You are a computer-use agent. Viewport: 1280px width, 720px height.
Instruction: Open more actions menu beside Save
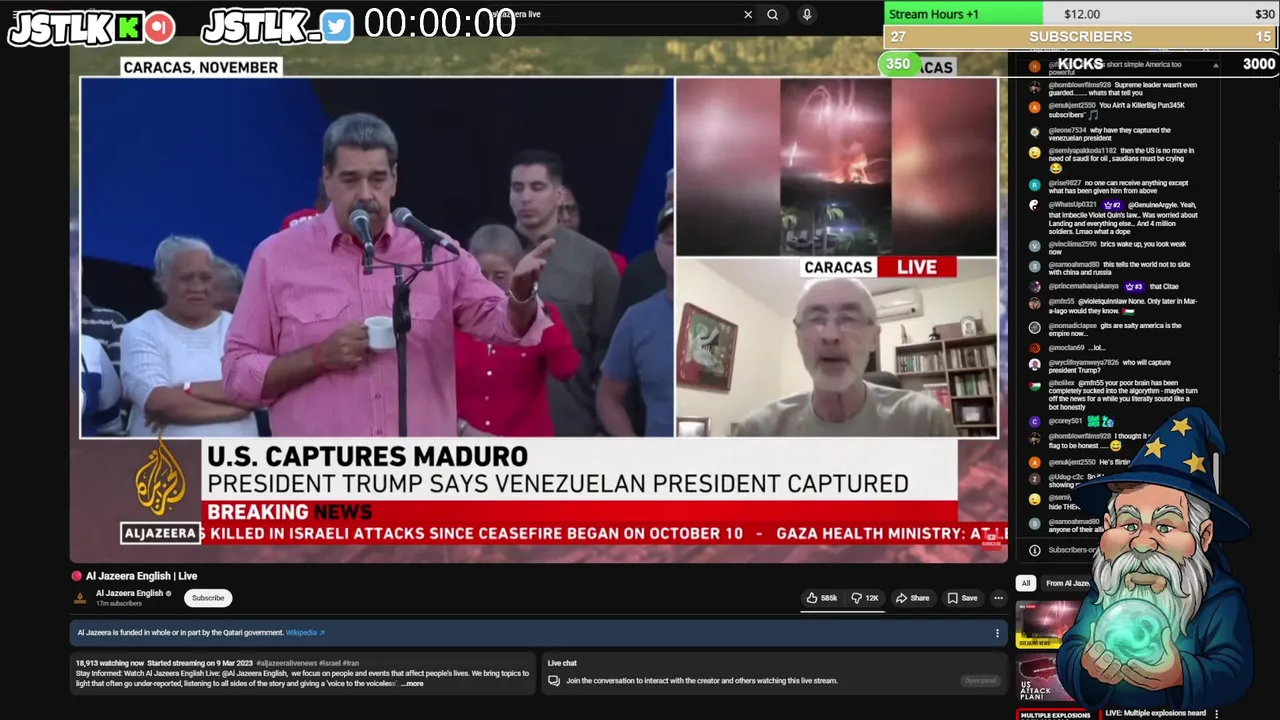tap(998, 598)
